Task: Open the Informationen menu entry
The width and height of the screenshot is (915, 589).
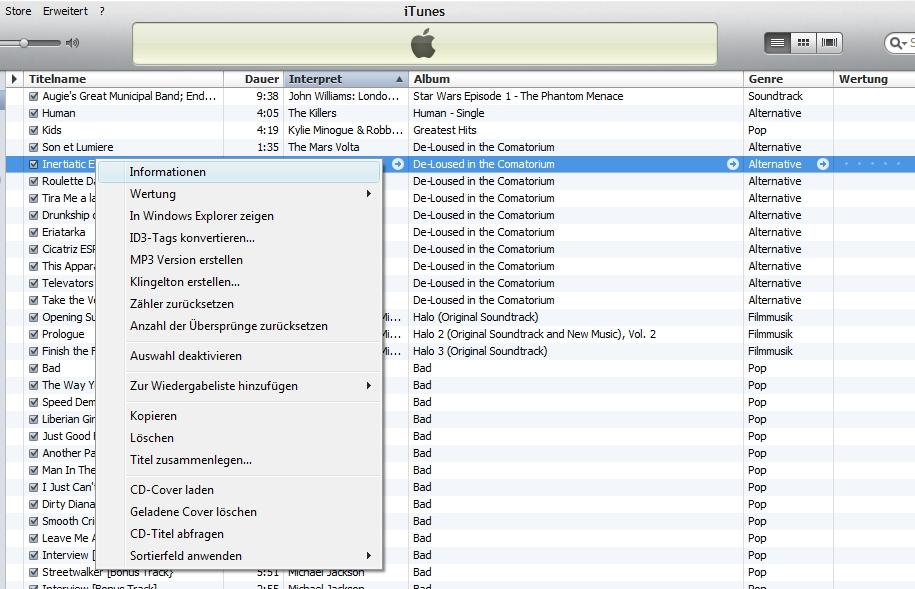Action: pyautogui.click(x=239, y=172)
